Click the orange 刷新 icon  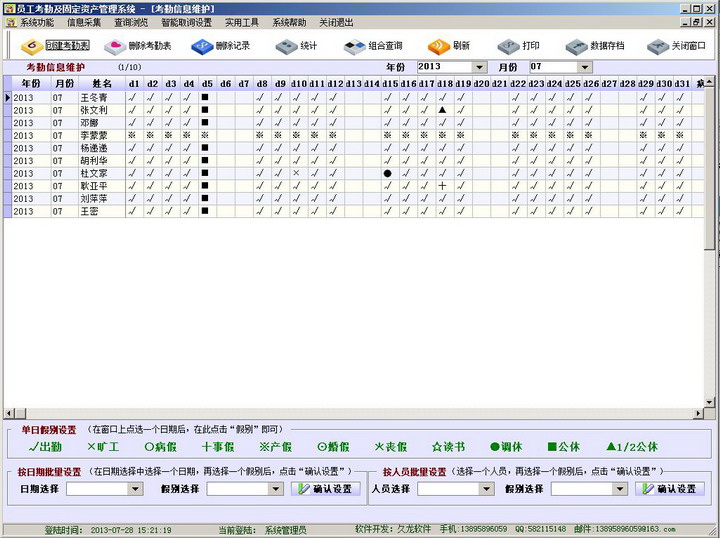click(439, 46)
